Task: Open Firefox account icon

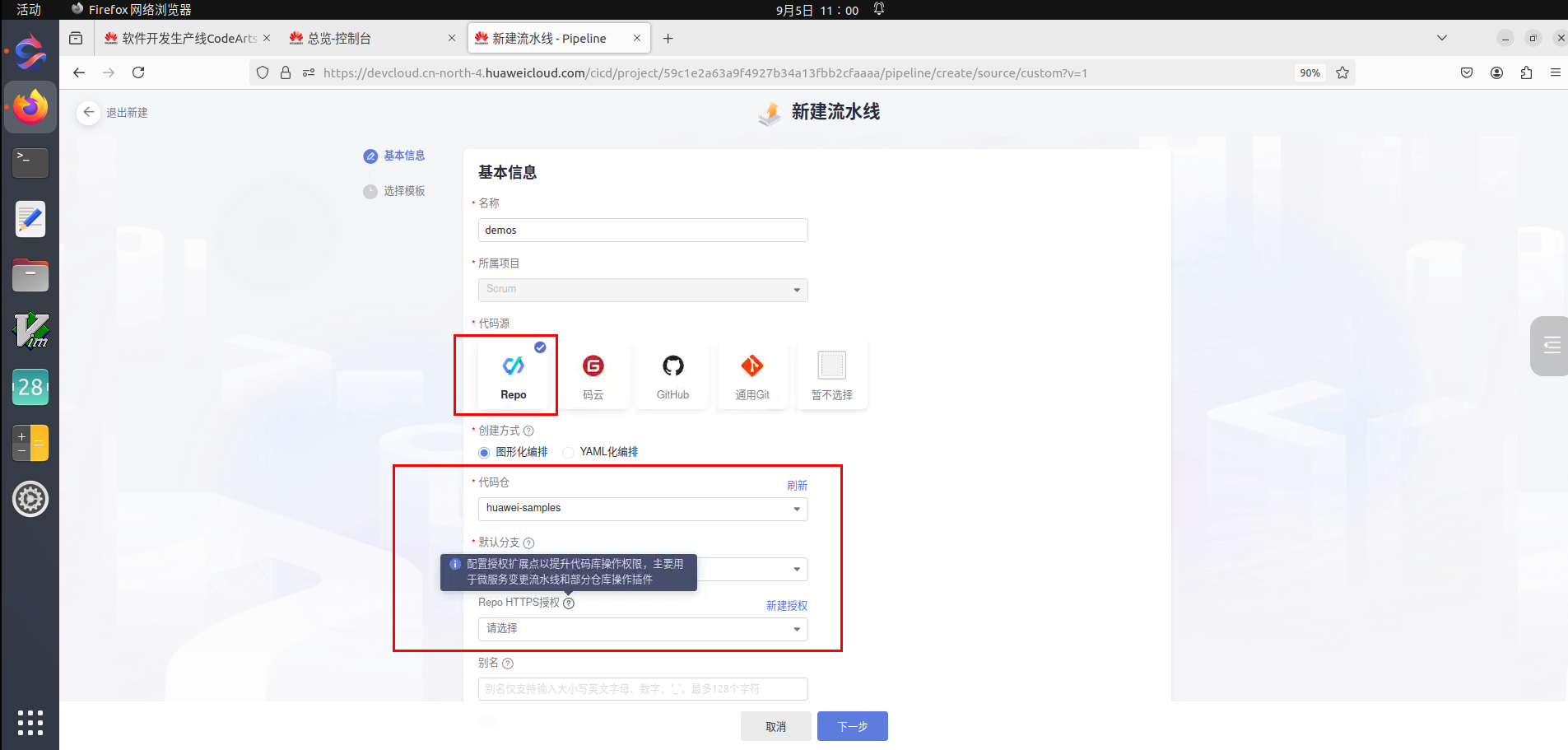Action: click(1496, 72)
